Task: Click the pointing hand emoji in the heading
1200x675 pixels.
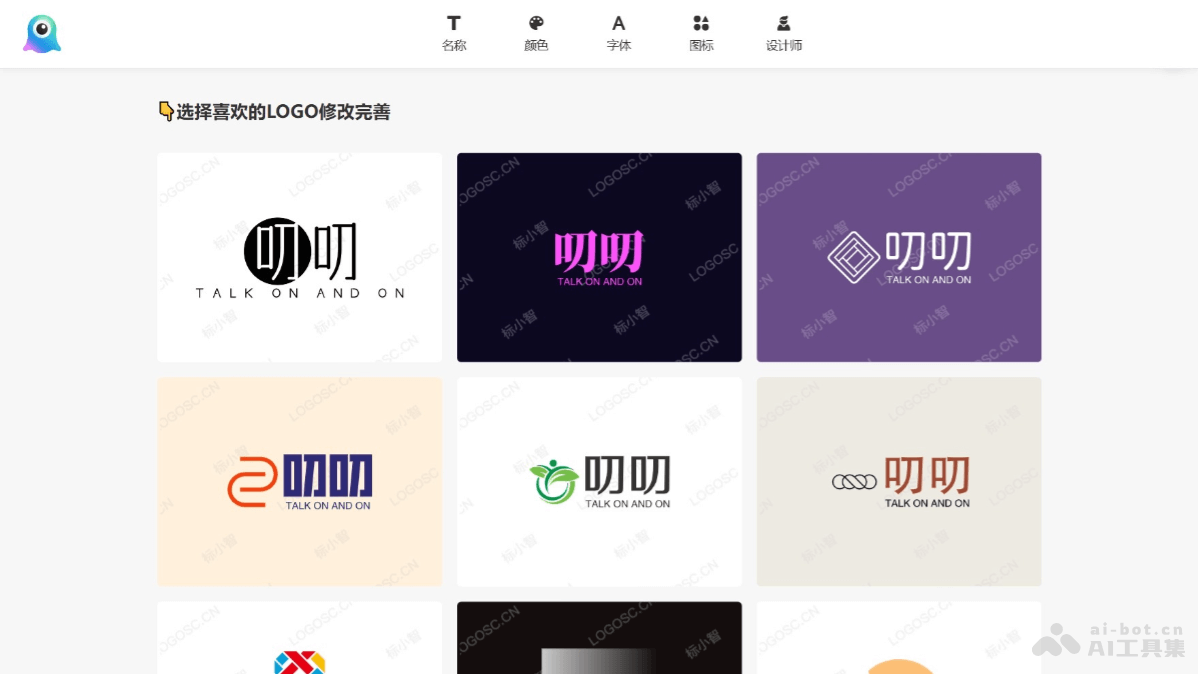Action: pos(164,112)
